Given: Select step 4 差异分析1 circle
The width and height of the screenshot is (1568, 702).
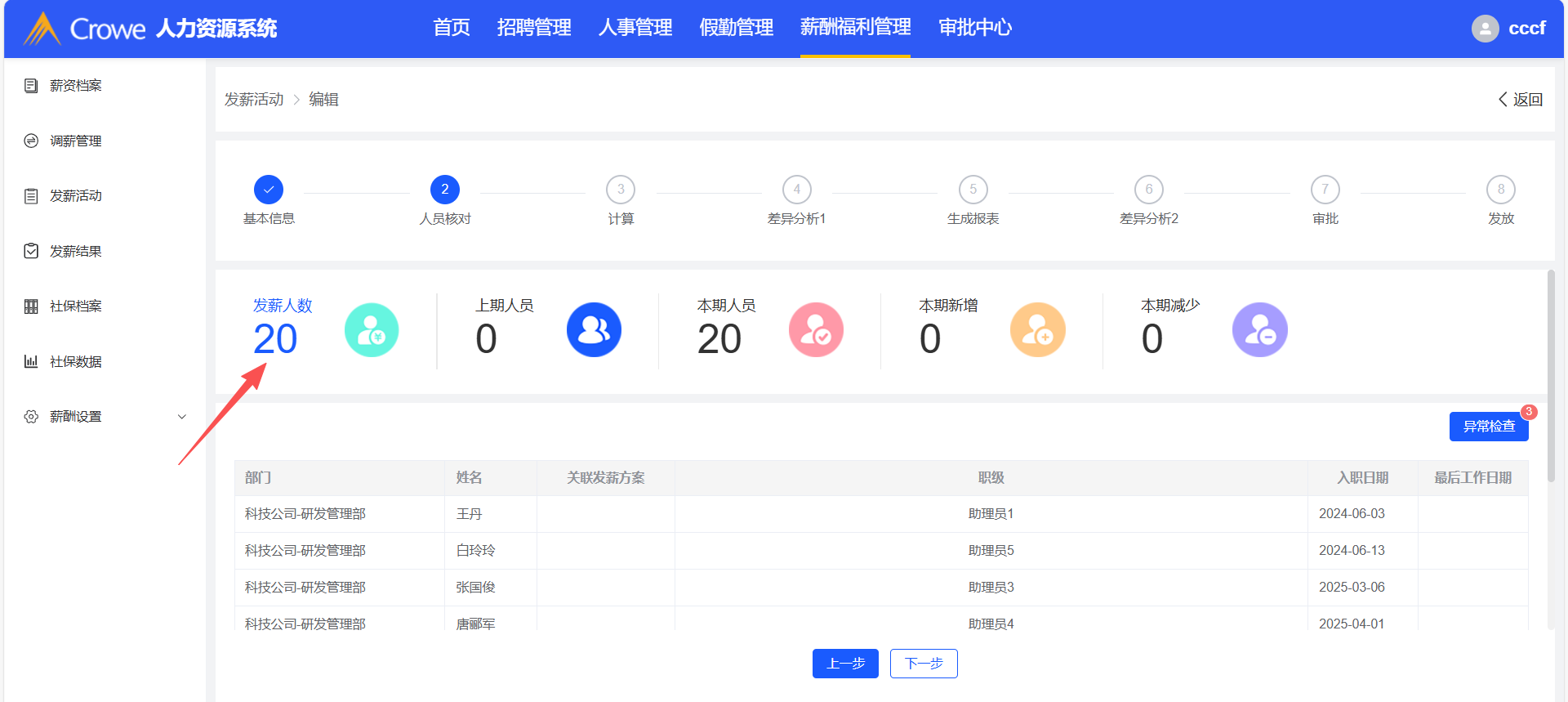Looking at the screenshot, I should coord(797,190).
